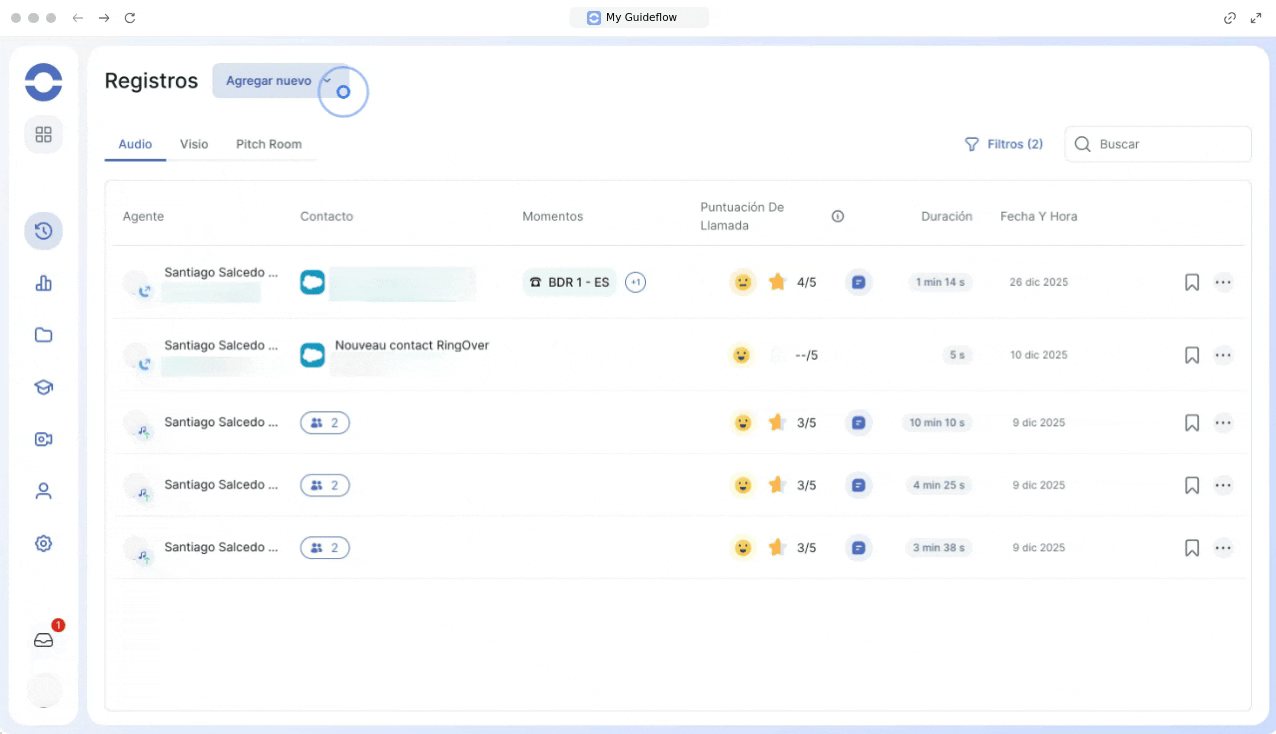The width and height of the screenshot is (1276, 734).
Task: Click the graduation cap coaching icon
Action: click(43, 387)
